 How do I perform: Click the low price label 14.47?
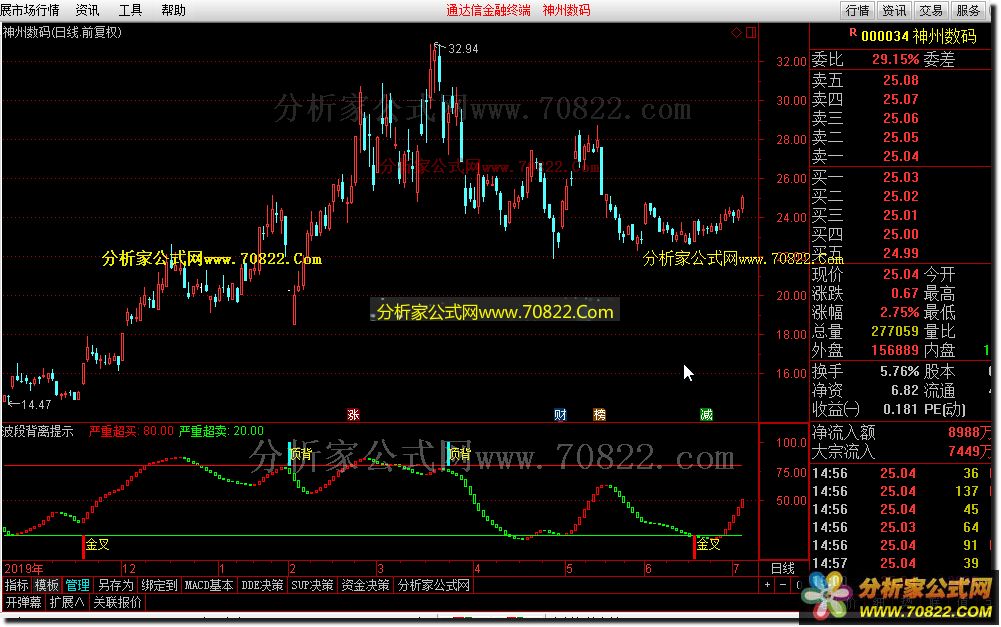tap(36, 405)
